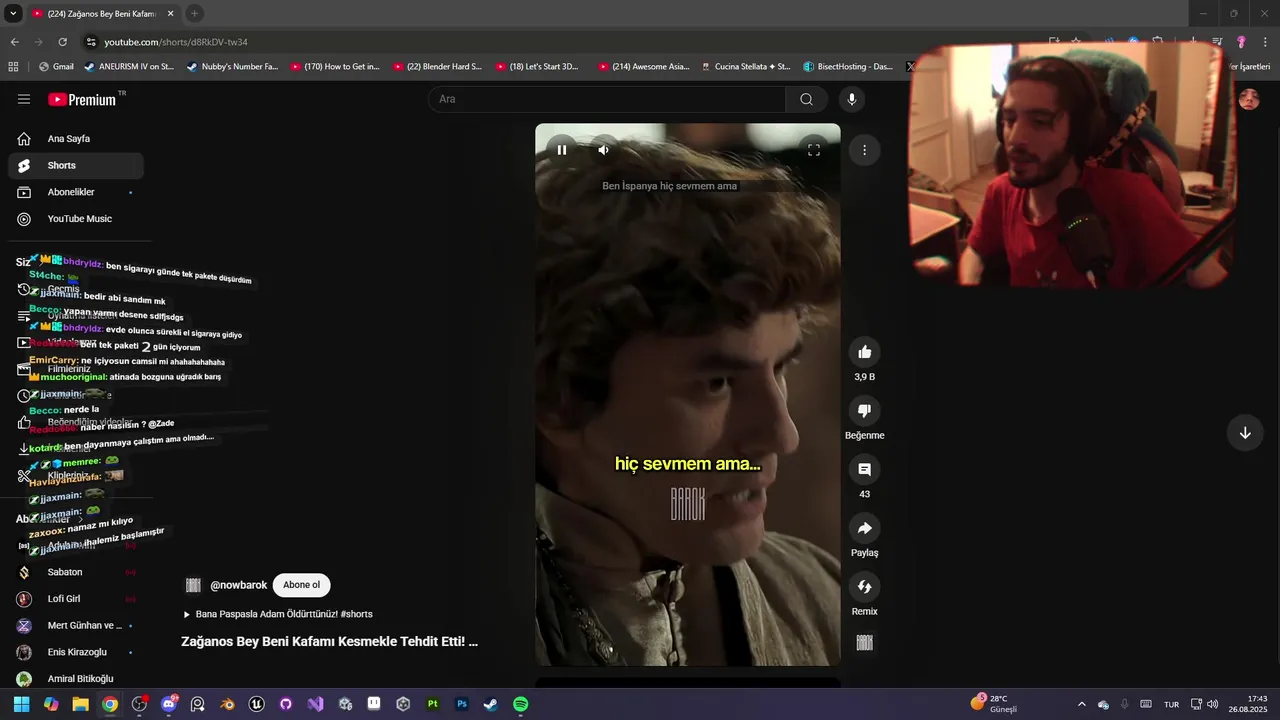Launch Blender from the taskbar

pyautogui.click(x=228, y=704)
